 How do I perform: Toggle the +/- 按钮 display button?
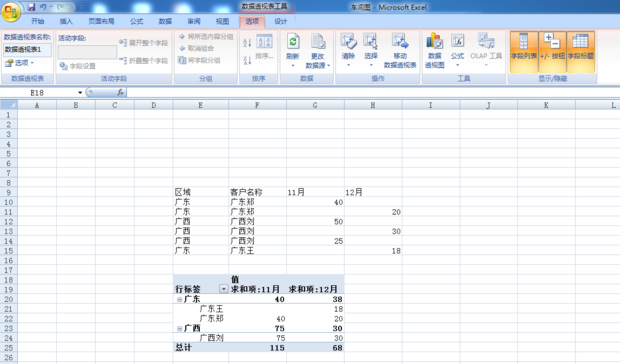coord(552,51)
